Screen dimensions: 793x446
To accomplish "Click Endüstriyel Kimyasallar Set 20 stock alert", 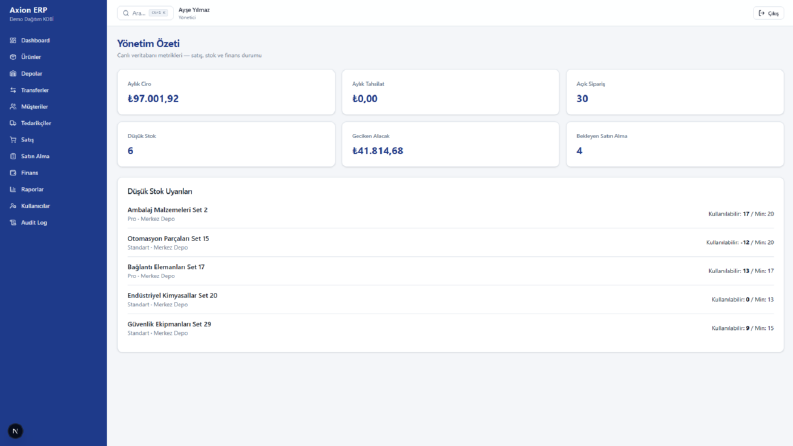I will [x=451, y=300].
